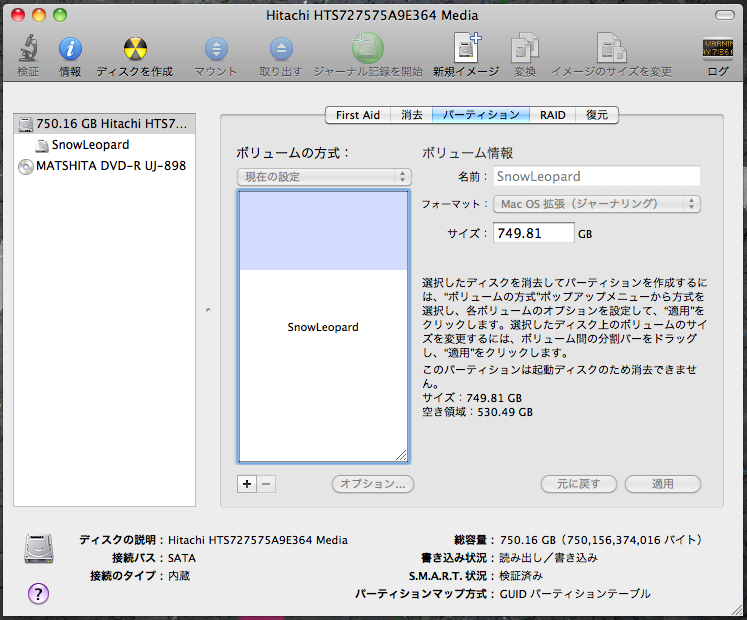
Task: Select MATSHITA DVD-R UJ-898 drive in sidebar
Action: pyautogui.click(x=104, y=166)
